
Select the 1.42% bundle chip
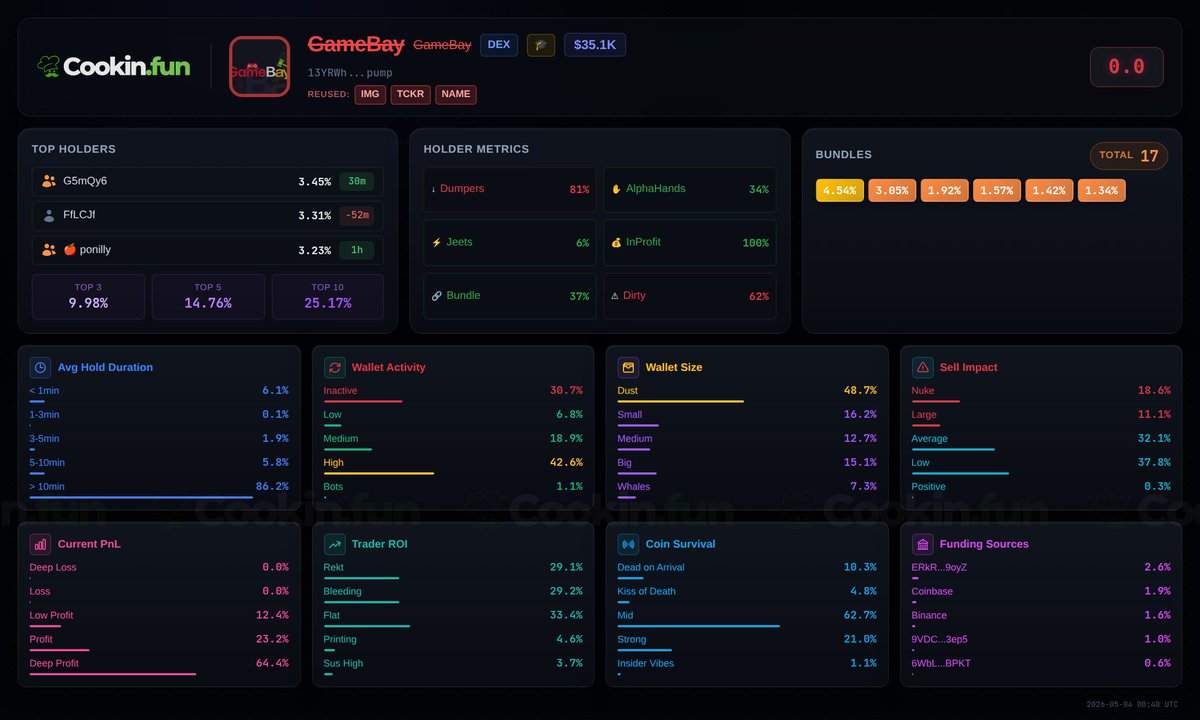(1049, 190)
